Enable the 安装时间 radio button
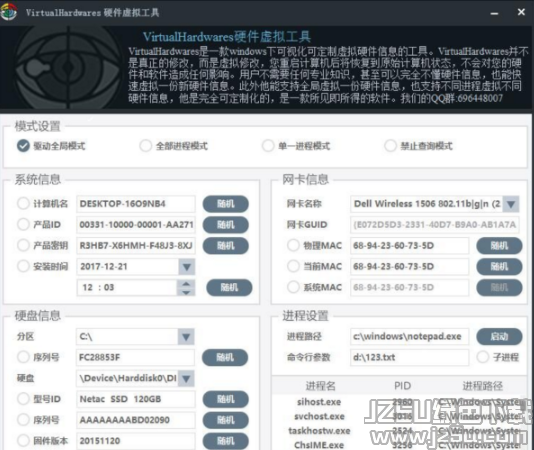 click(23, 266)
